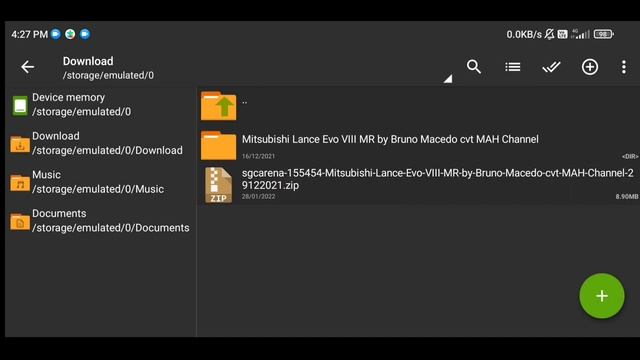
Task: Tap the muted bell status icon
Action: click(549, 34)
